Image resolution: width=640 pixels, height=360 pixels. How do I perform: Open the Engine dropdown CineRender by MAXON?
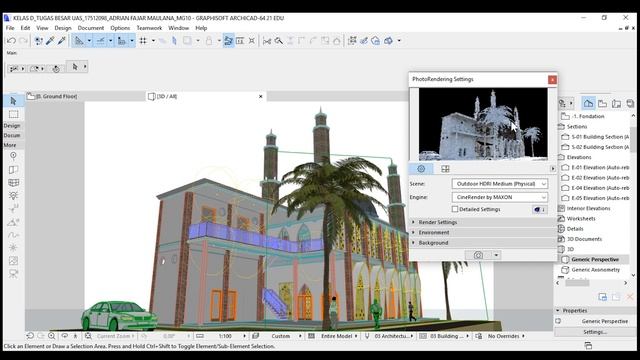pyautogui.click(x=500, y=197)
